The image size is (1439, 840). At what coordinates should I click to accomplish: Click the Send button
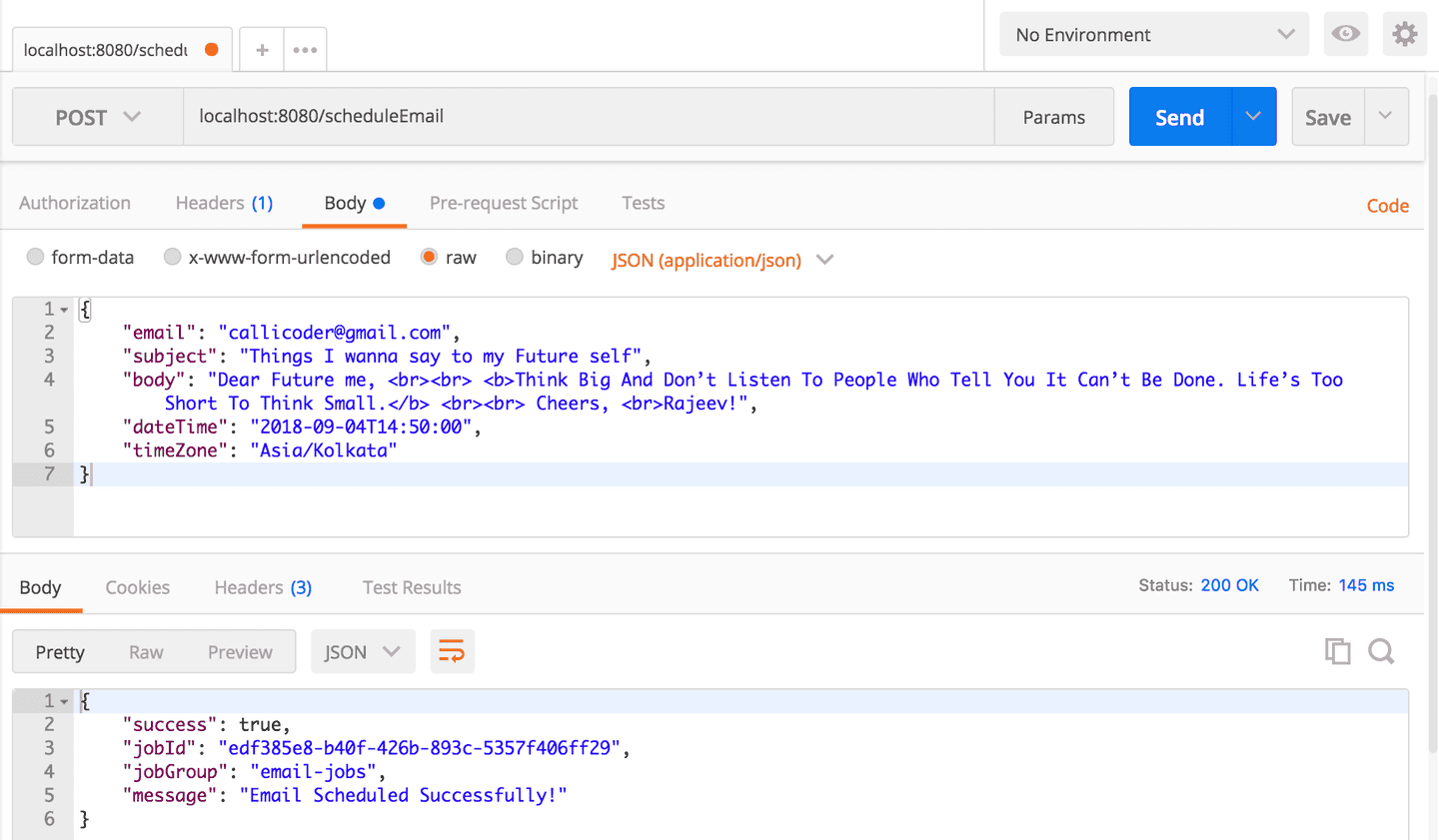click(1179, 116)
